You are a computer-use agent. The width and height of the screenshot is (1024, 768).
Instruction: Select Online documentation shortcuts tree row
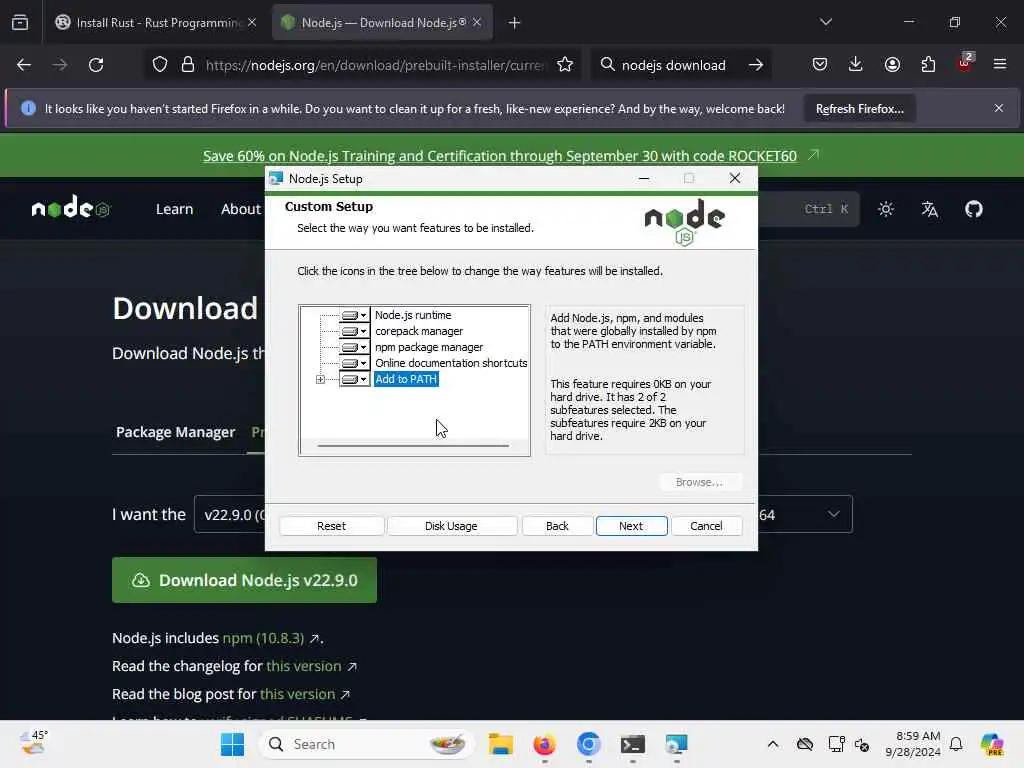coord(451,363)
